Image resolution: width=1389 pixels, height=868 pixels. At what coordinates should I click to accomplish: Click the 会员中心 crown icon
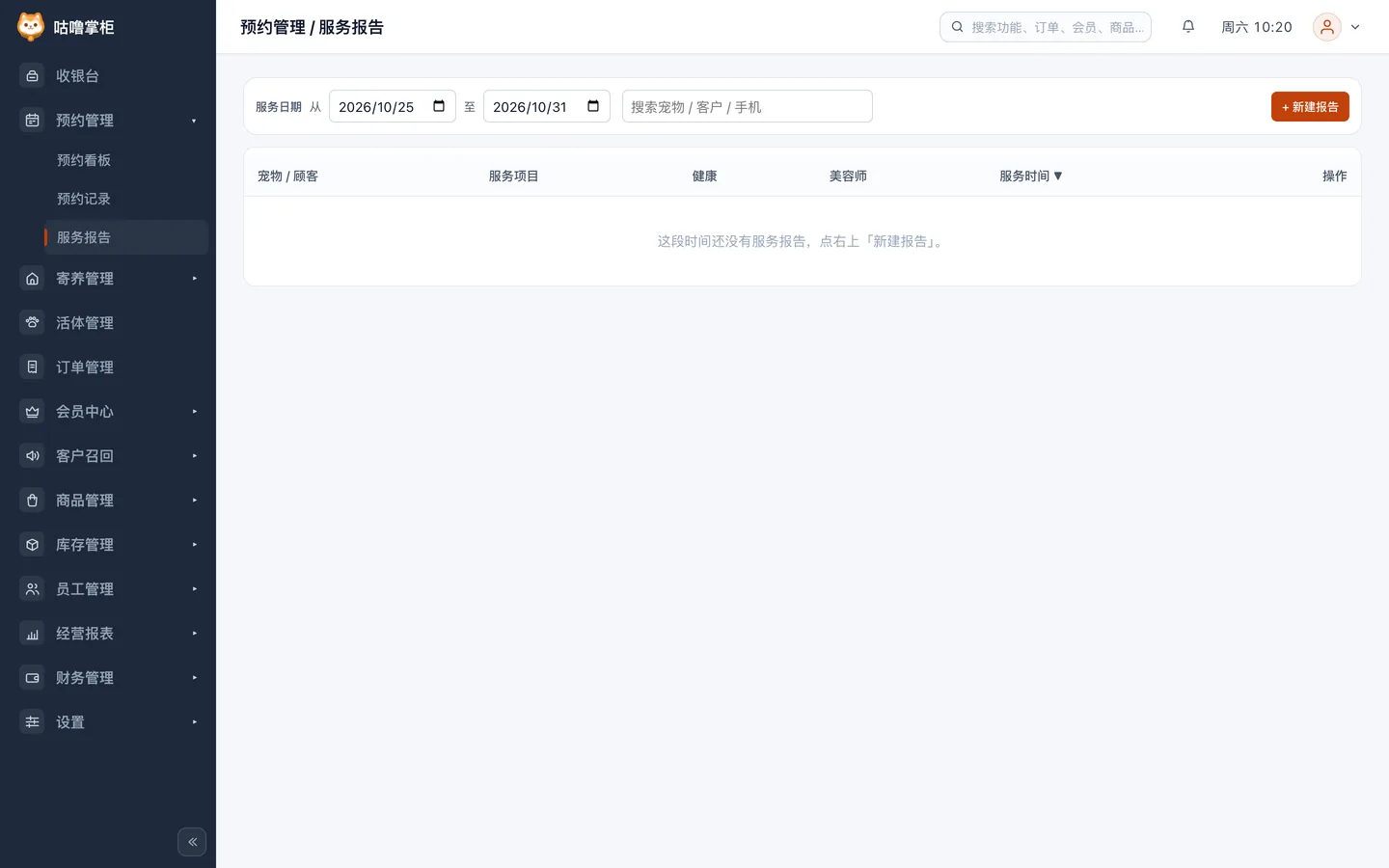(33, 412)
